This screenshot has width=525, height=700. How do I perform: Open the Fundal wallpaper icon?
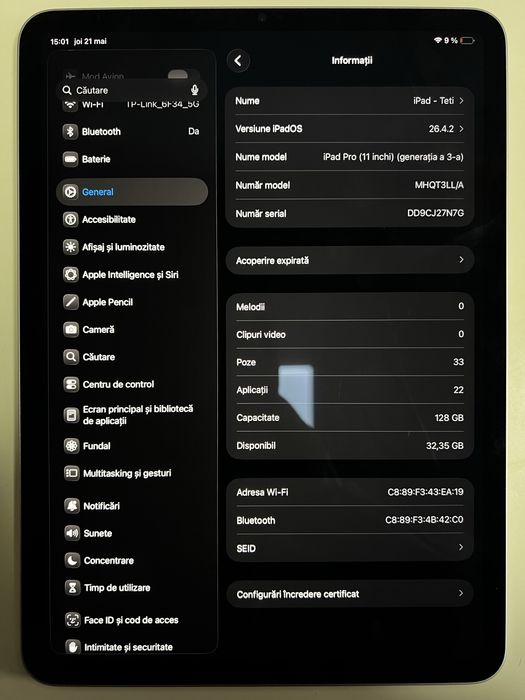pos(71,446)
